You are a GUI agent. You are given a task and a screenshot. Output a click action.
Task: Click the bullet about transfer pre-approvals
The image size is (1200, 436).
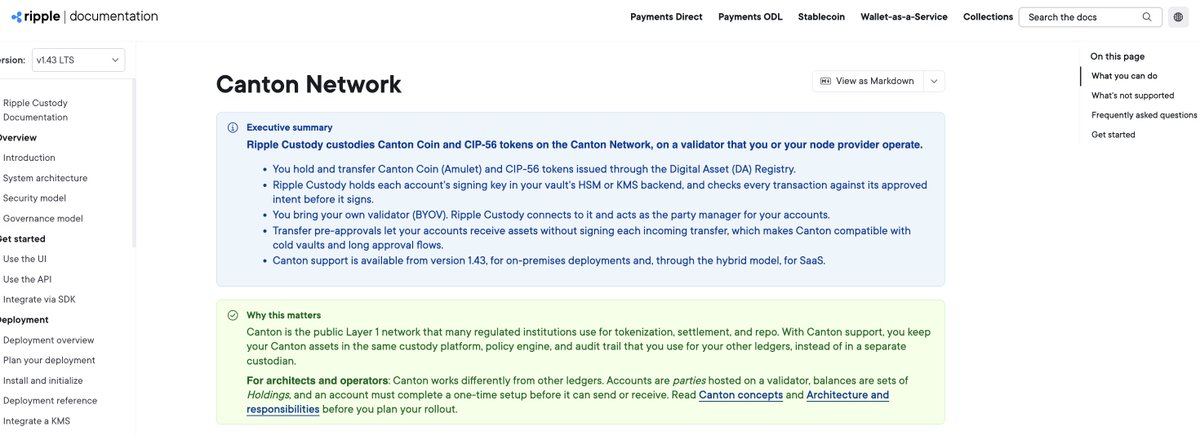[591, 238]
